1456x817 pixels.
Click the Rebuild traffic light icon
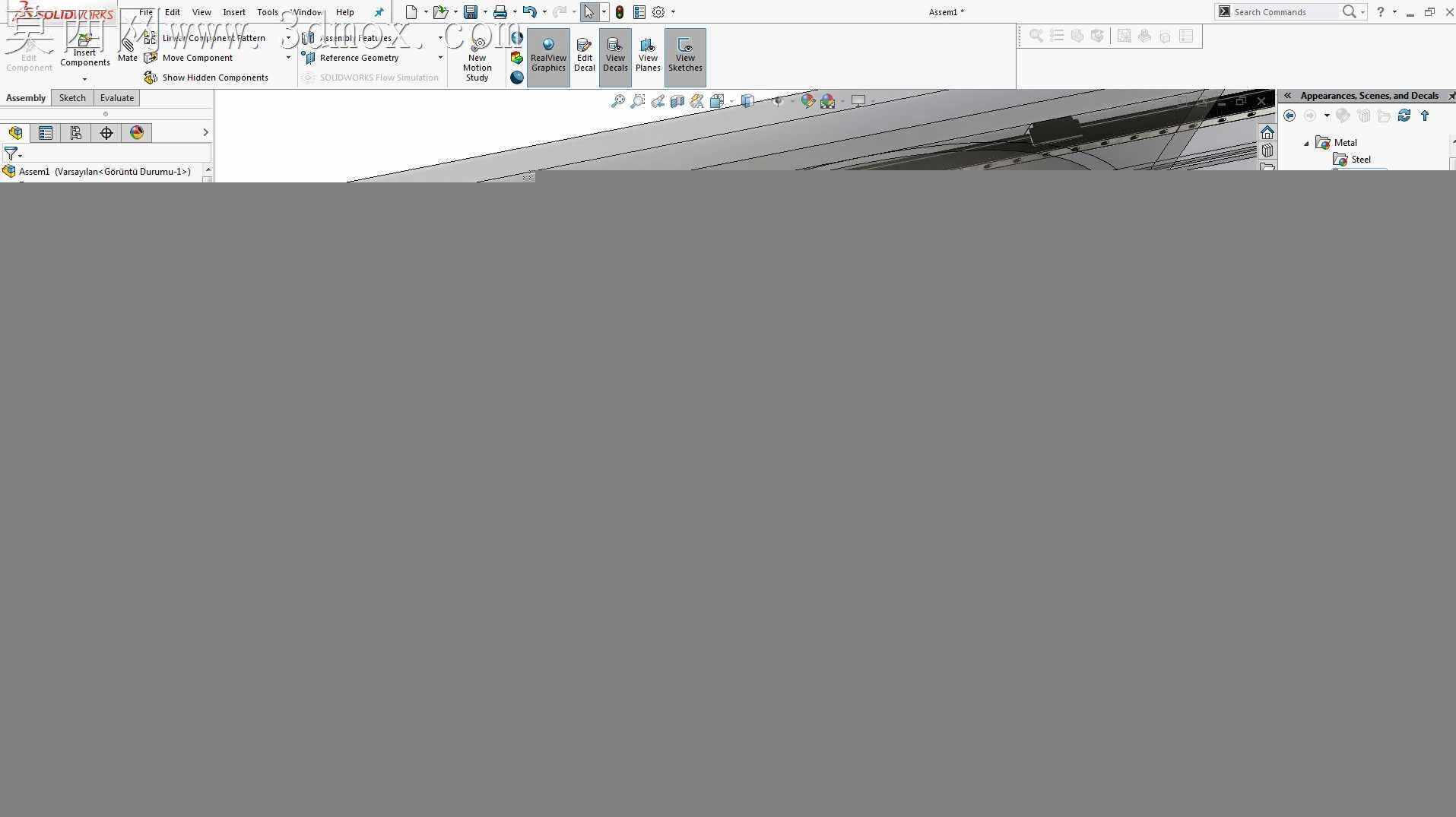point(620,12)
